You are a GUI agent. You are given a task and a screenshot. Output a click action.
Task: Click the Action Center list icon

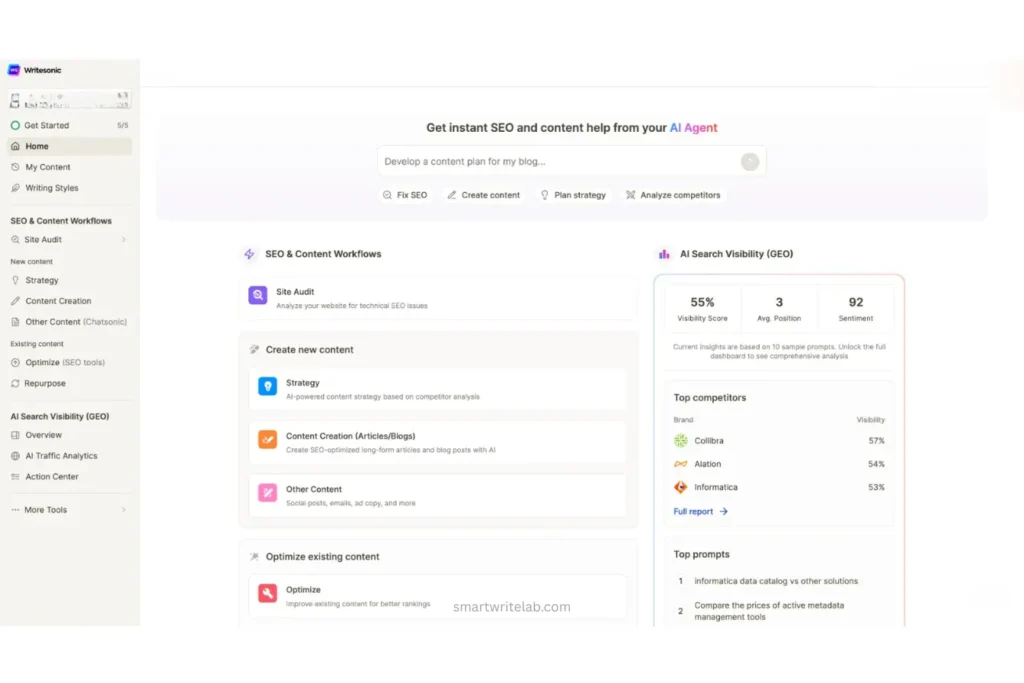click(15, 477)
